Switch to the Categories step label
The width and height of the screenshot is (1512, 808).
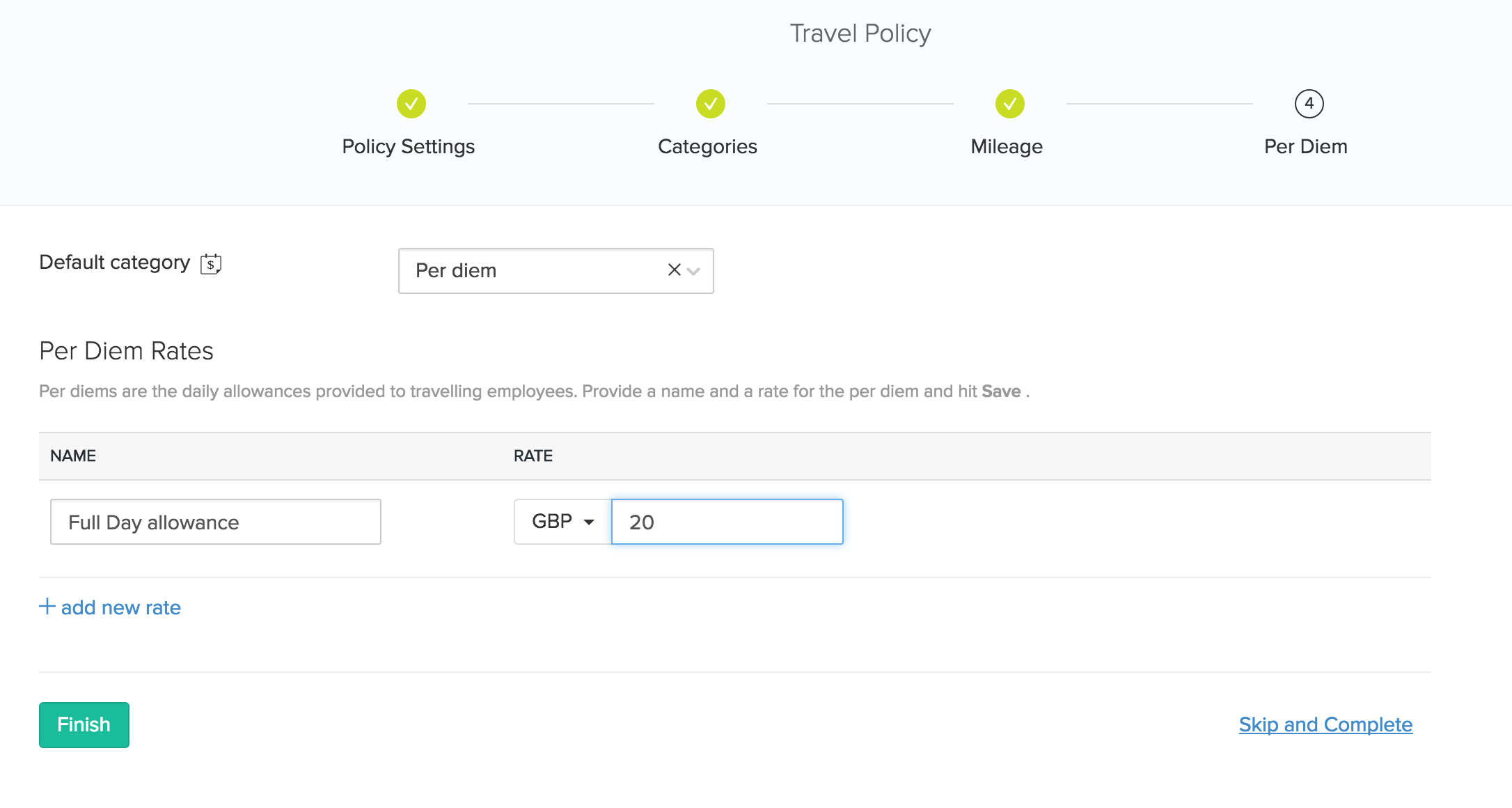(x=707, y=146)
